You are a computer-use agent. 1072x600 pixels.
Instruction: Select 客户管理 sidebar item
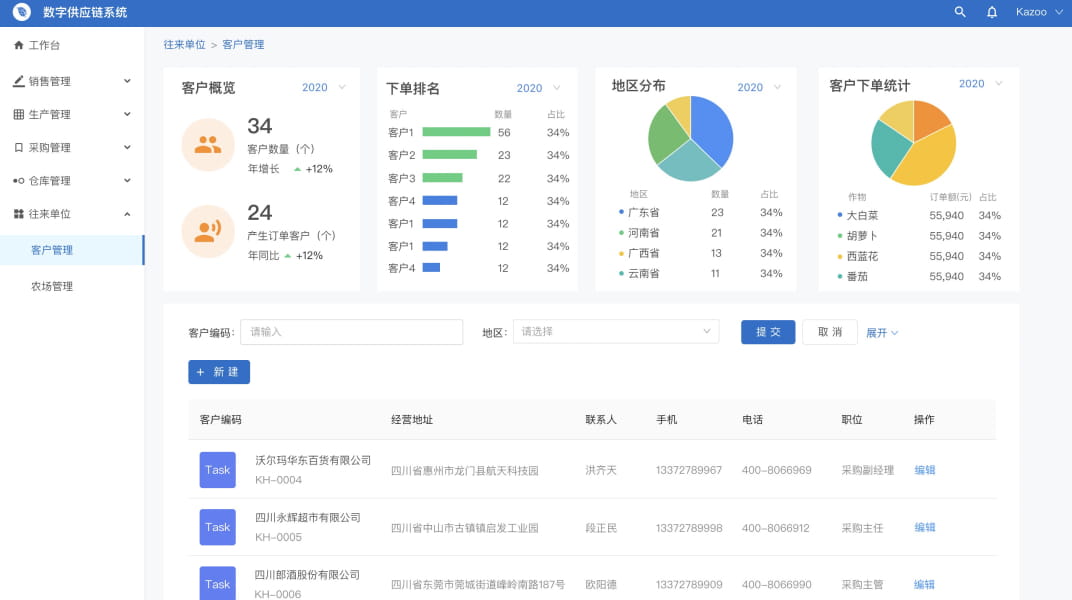point(72,250)
